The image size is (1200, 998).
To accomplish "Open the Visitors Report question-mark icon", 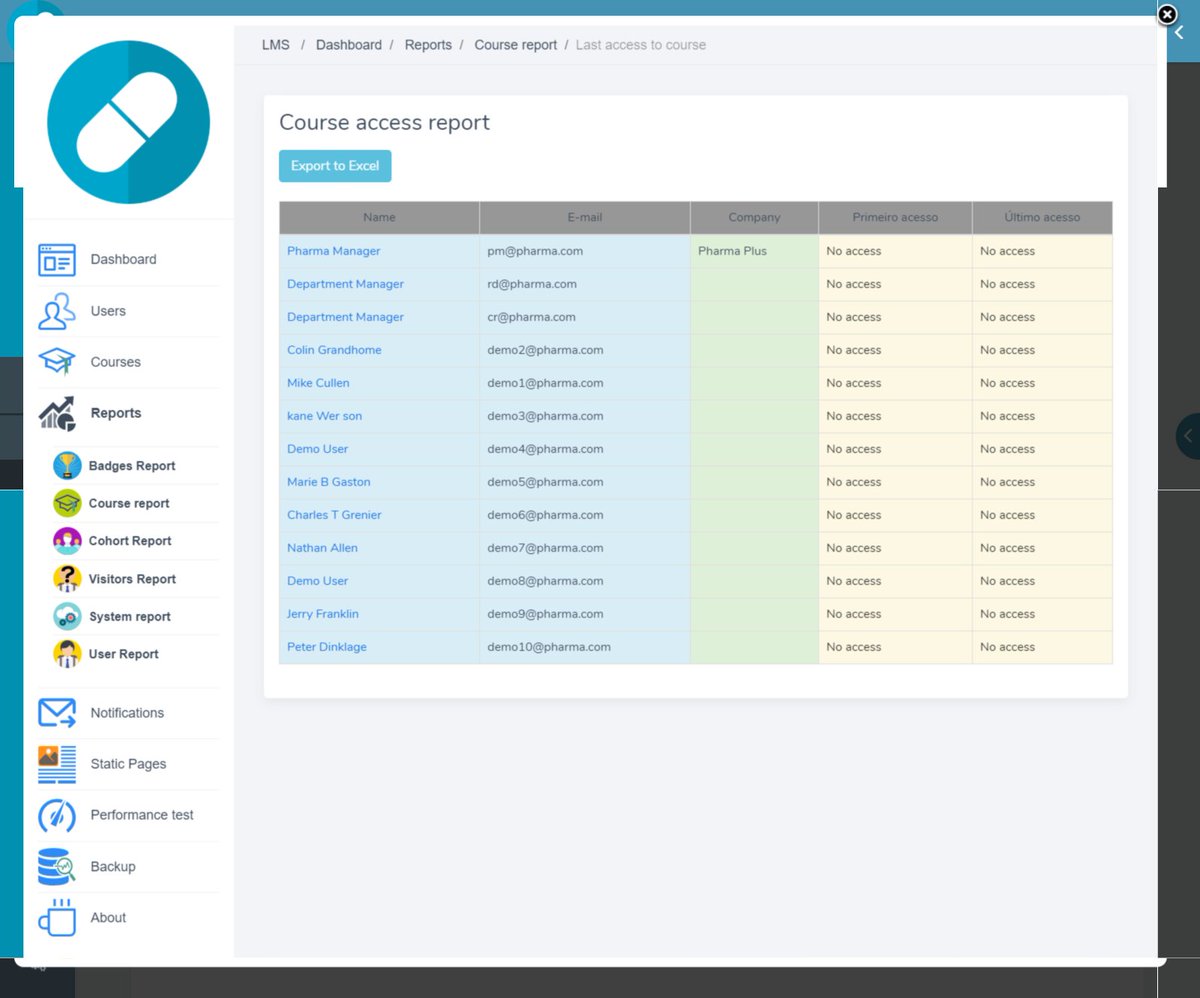I will pyautogui.click(x=66, y=578).
